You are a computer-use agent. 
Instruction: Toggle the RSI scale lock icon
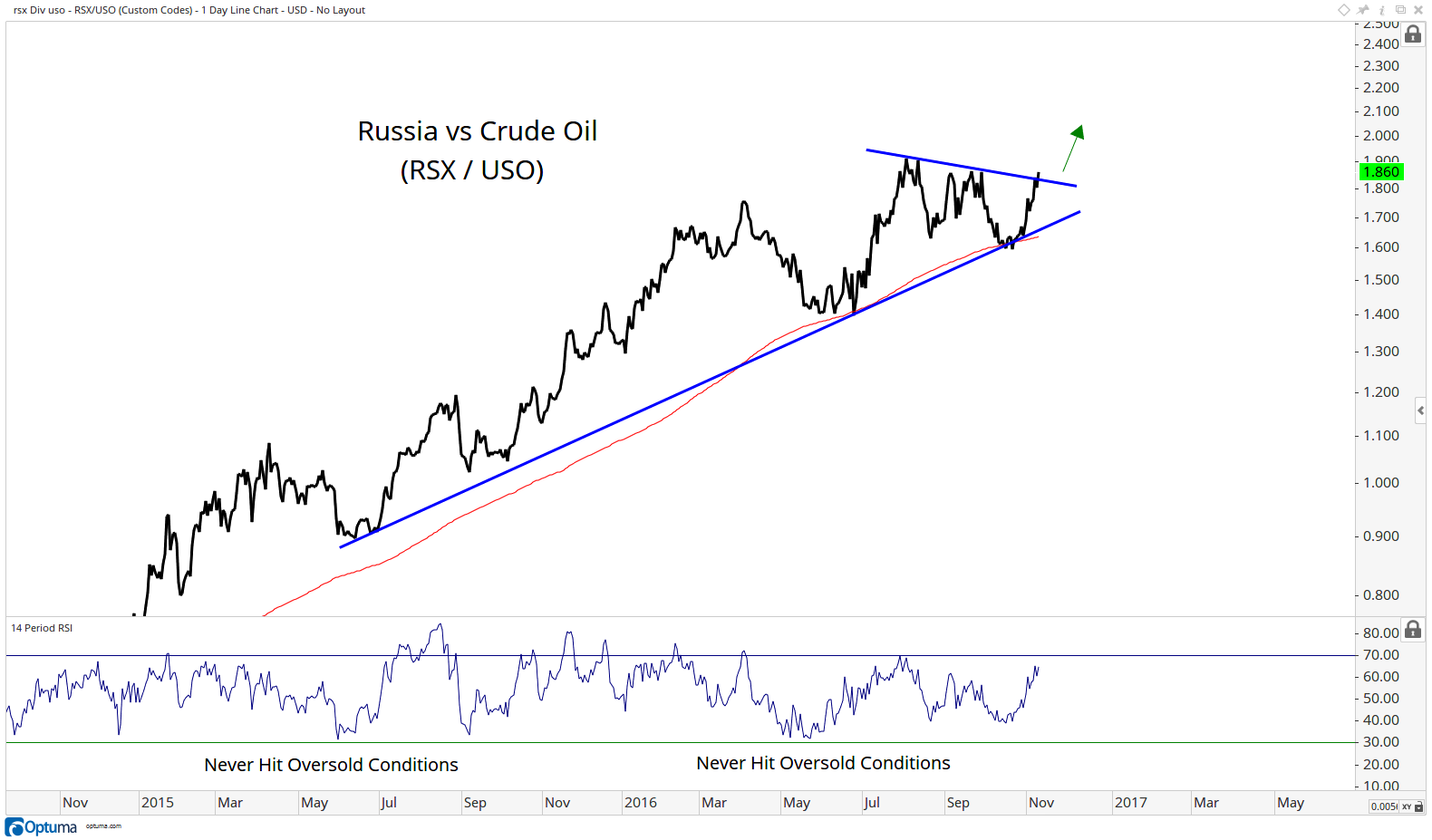coord(1413,629)
